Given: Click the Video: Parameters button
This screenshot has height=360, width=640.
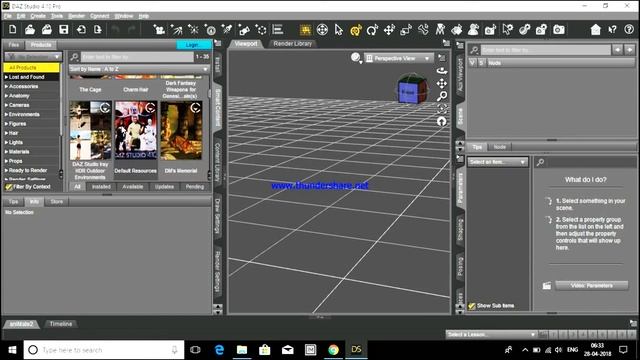Looking at the screenshot, I should tap(591, 285).
